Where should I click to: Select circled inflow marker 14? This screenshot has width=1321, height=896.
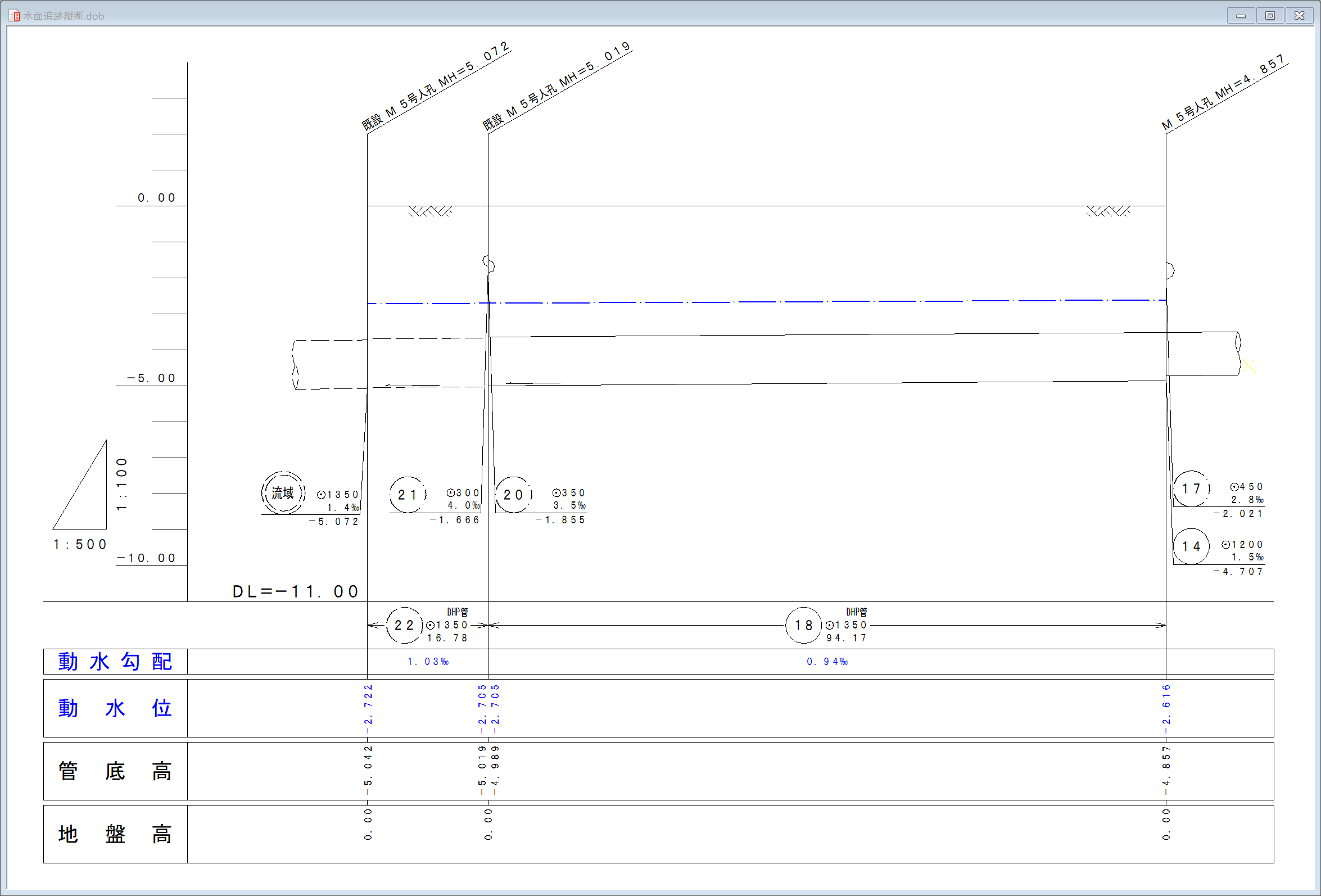pyautogui.click(x=1191, y=546)
